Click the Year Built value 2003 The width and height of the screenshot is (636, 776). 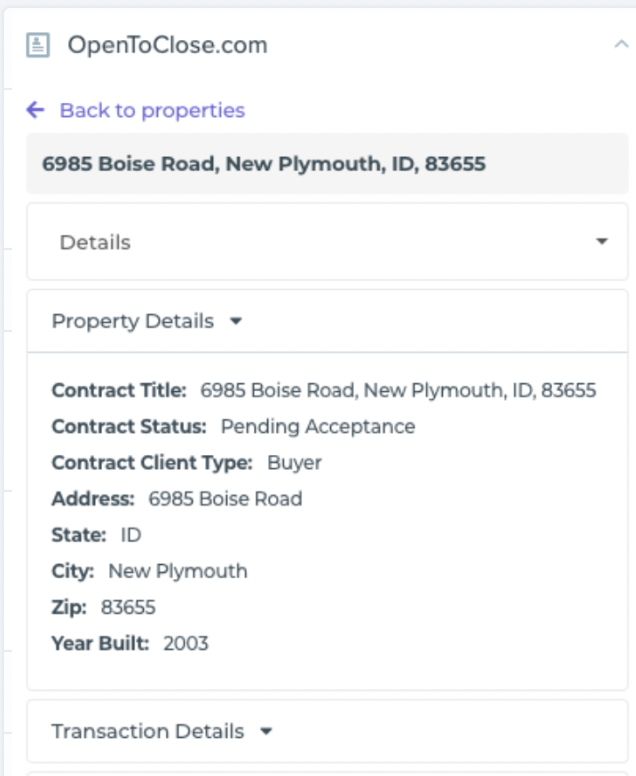[x=186, y=643]
